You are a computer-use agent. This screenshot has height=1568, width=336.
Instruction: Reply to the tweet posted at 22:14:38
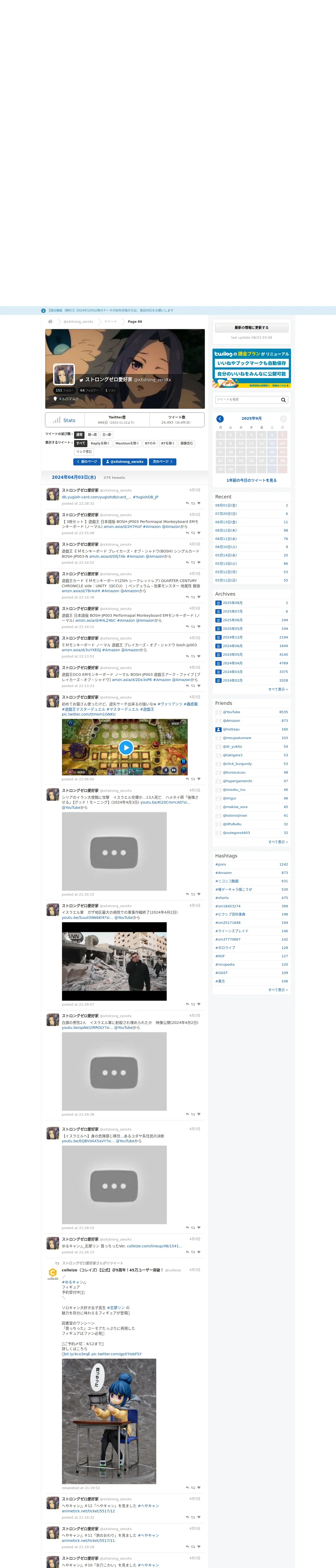pos(187,597)
